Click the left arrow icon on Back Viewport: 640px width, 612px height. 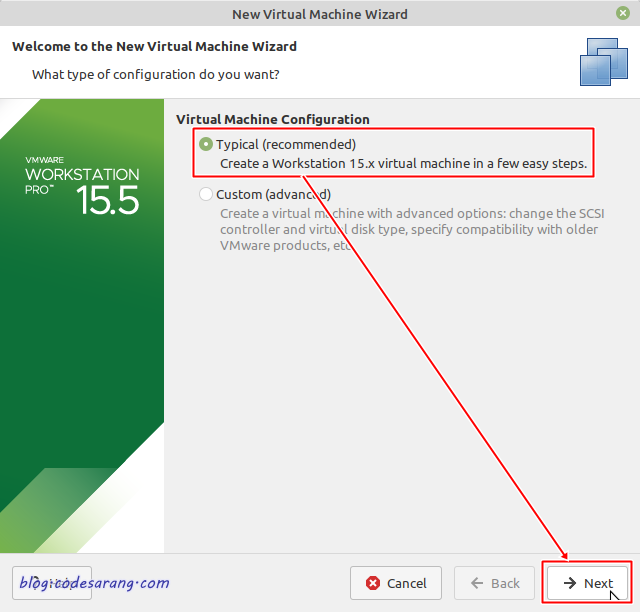pyautogui.click(x=477, y=583)
